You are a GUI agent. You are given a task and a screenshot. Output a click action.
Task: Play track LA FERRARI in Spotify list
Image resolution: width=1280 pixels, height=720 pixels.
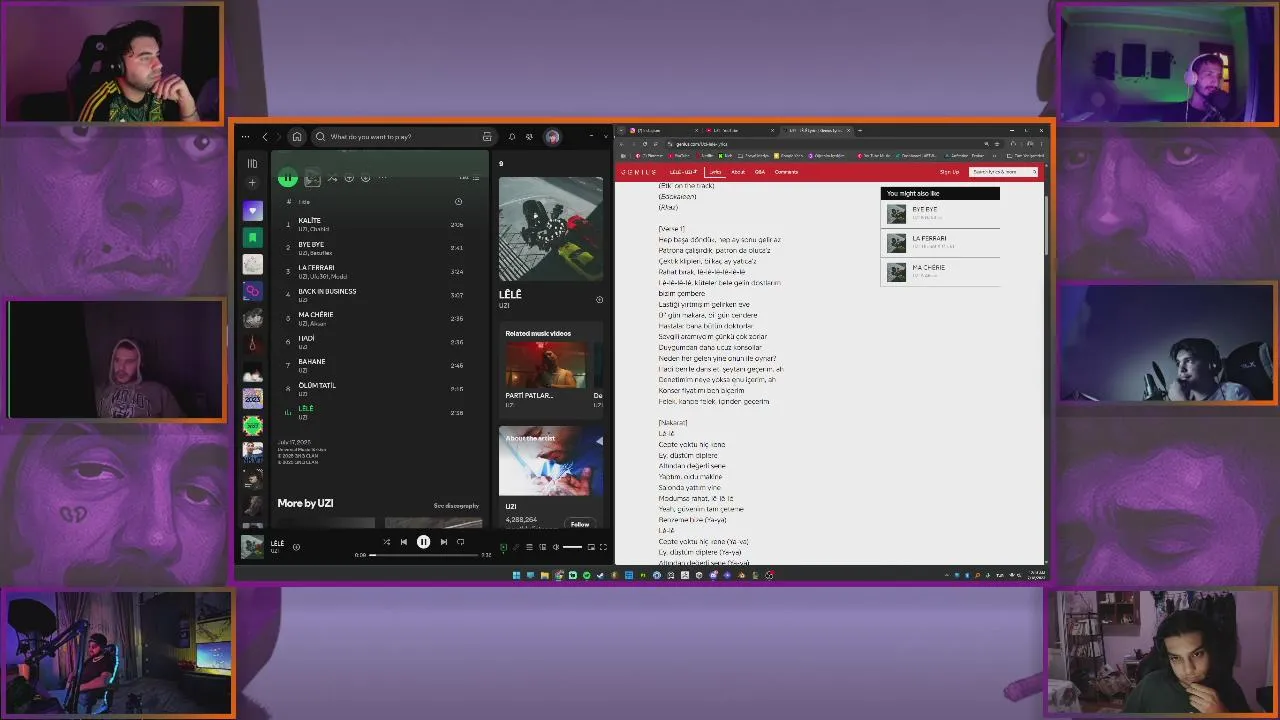click(380, 271)
